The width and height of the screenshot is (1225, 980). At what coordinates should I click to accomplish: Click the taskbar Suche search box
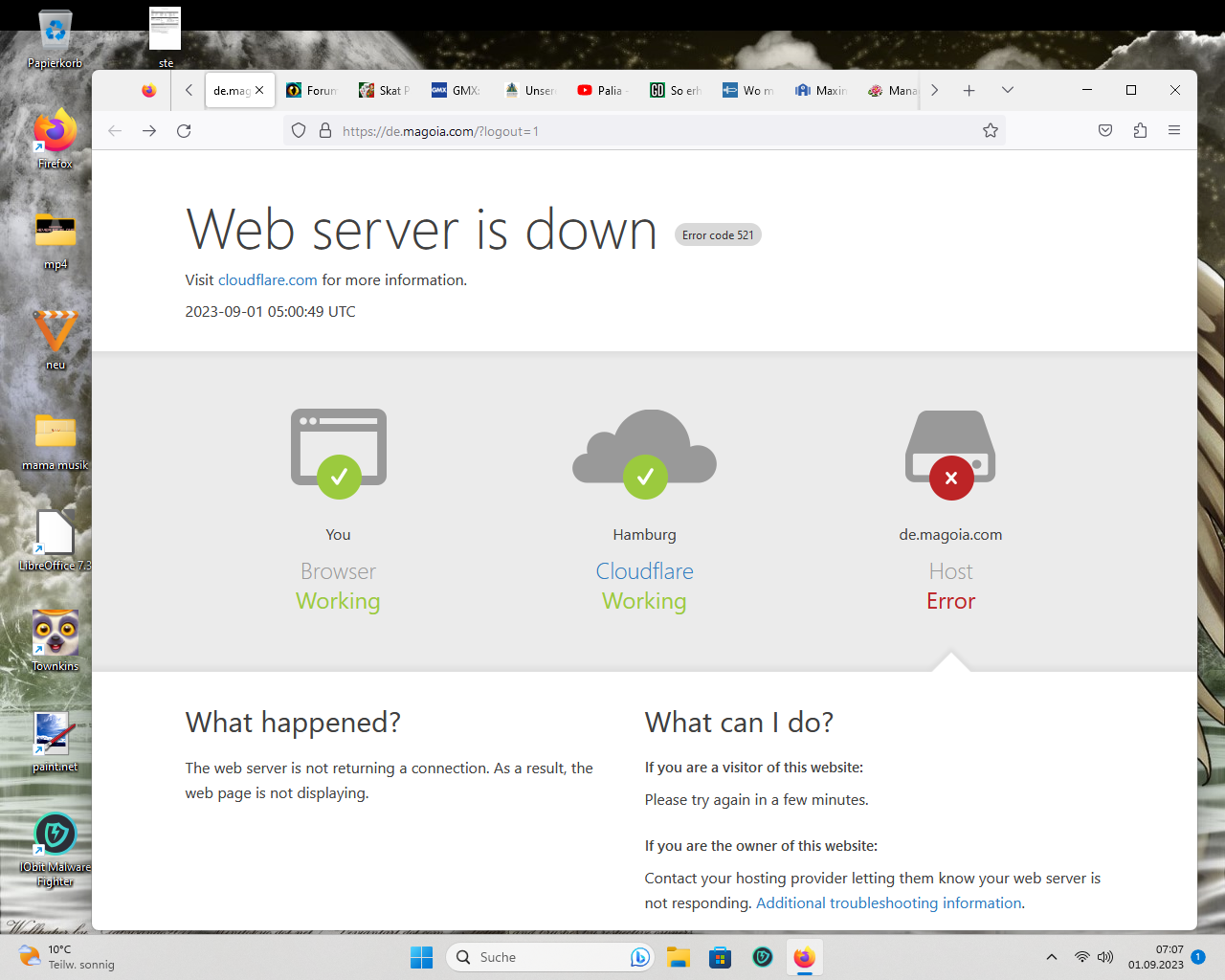550,957
